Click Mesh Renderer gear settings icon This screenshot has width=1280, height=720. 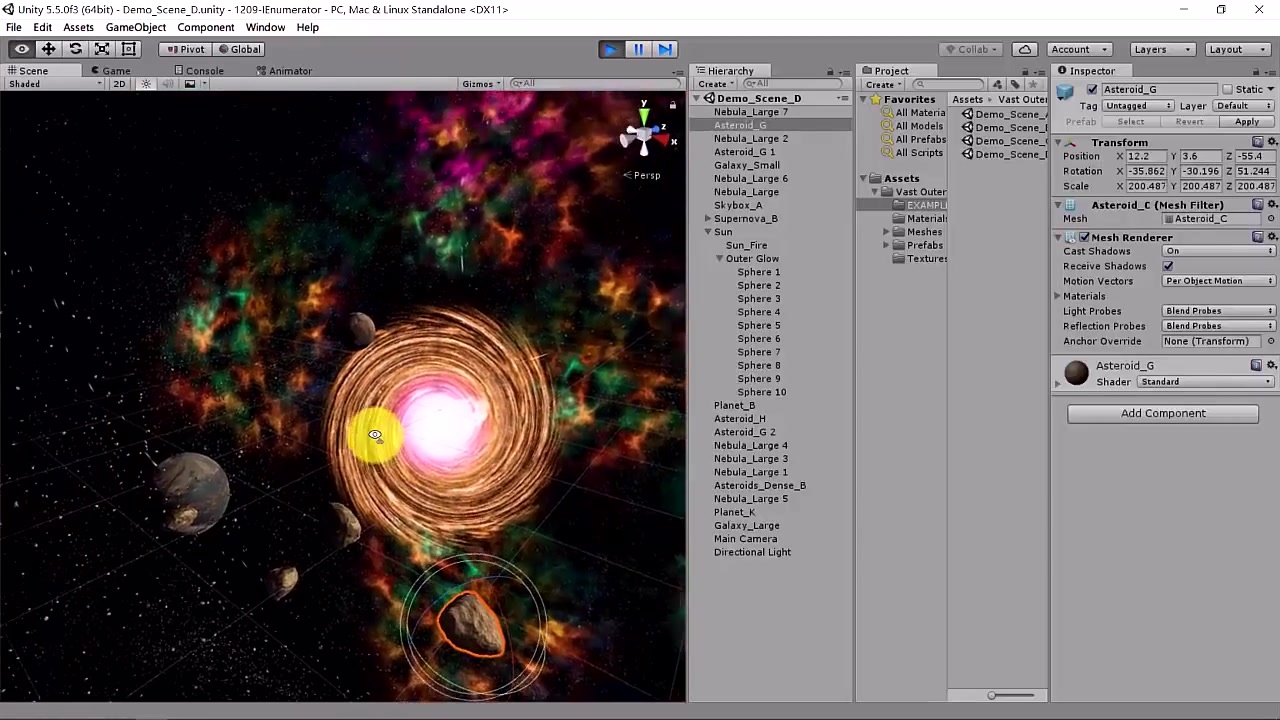pos(1272,237)
